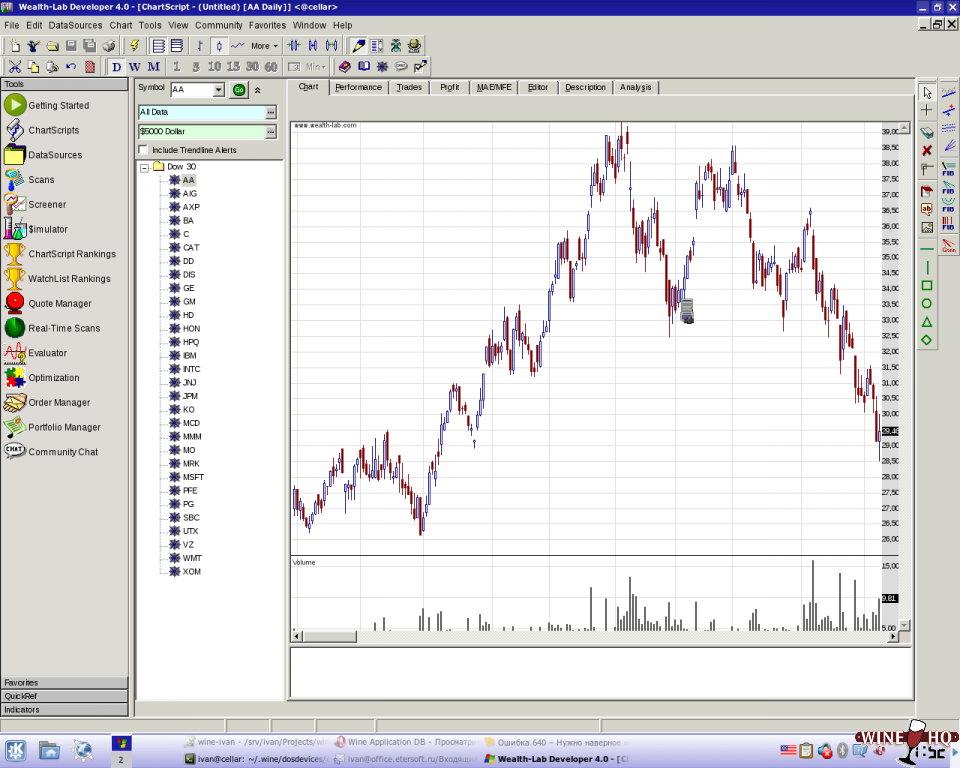Click the red X delete drawing tool
Image resolution: width=960 pixels, height=768 pixels.
[927, 150]
